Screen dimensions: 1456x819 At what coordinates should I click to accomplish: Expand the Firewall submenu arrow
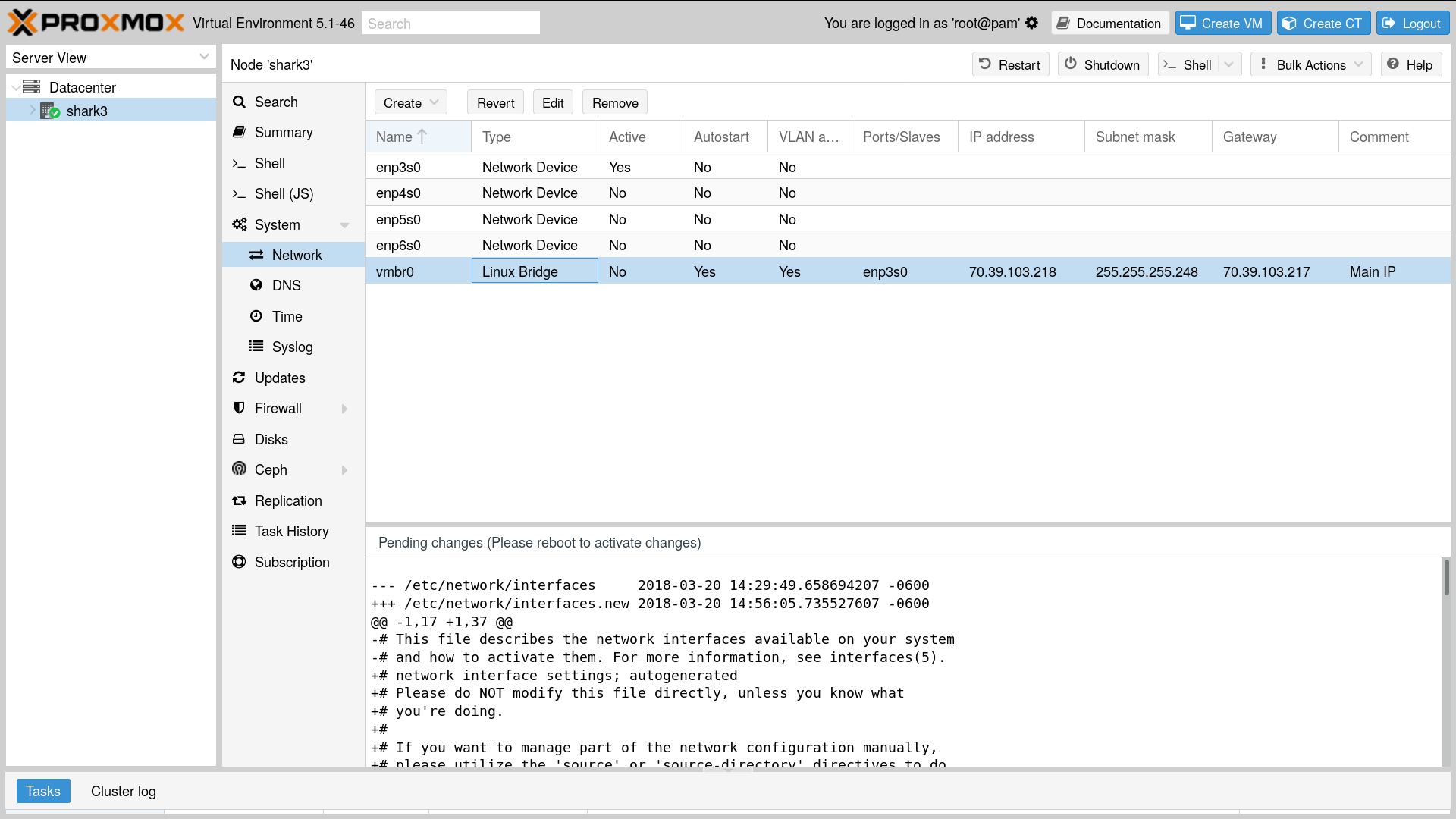[344, 409]
